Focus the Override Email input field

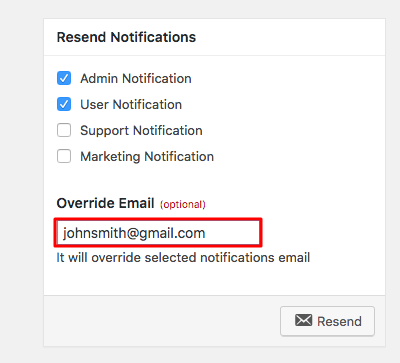click(158, 233)
